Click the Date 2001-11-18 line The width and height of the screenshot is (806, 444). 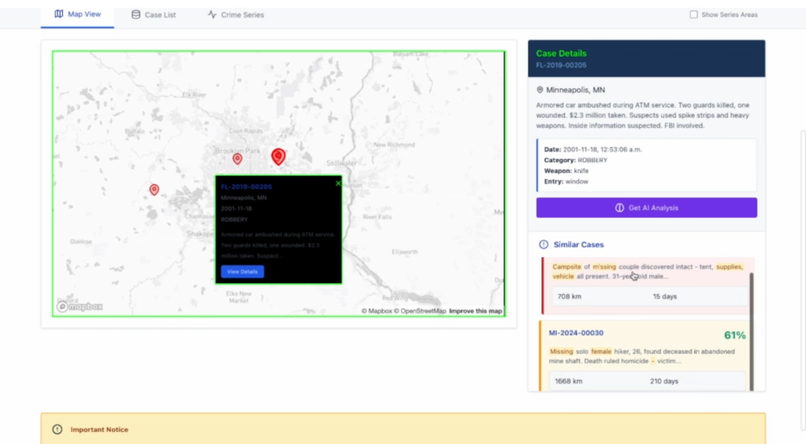tap(593, 150)
